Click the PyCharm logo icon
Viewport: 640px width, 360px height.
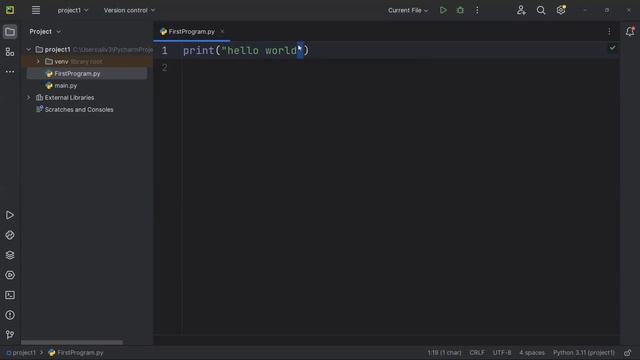(x=10, y=10)
